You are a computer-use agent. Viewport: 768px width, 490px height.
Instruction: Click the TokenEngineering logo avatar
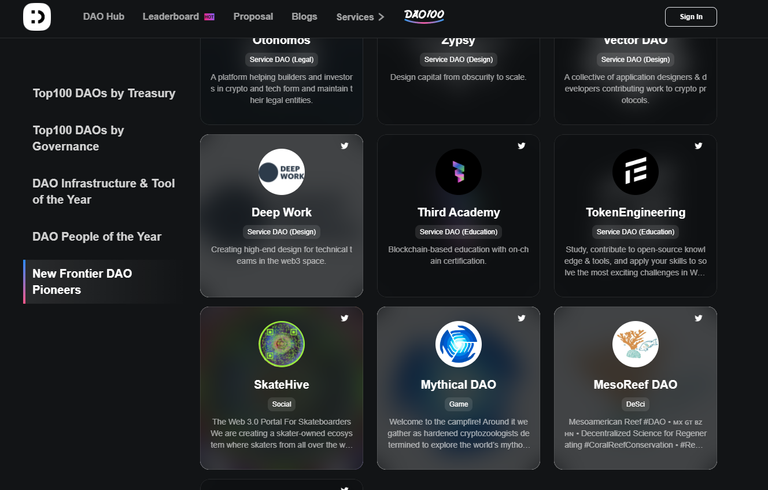(x=635, y=172)
